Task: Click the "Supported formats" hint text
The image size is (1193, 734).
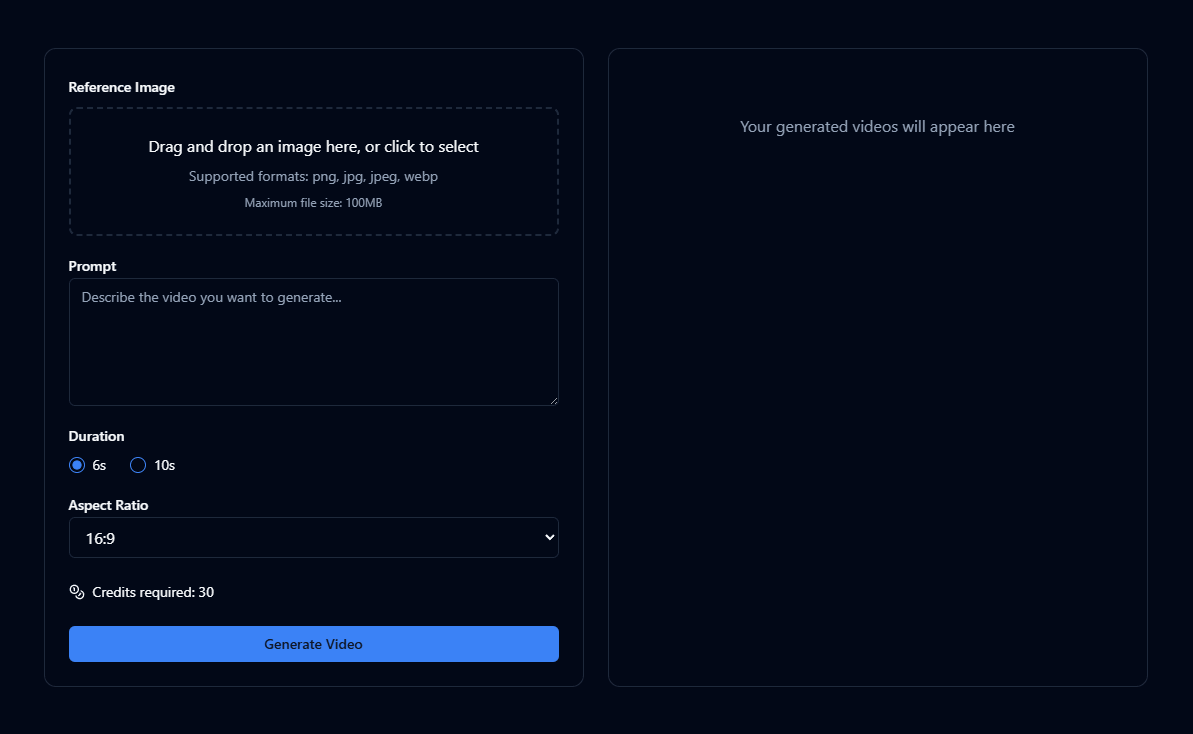Action: coord(313,177)
